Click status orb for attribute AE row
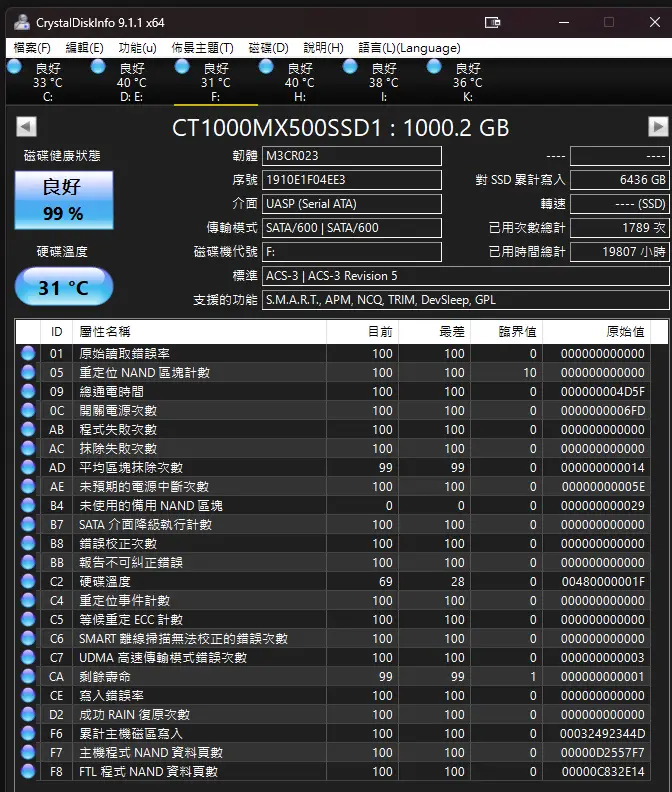The height and width of the screenshot is (792, 672). (28, 486)
